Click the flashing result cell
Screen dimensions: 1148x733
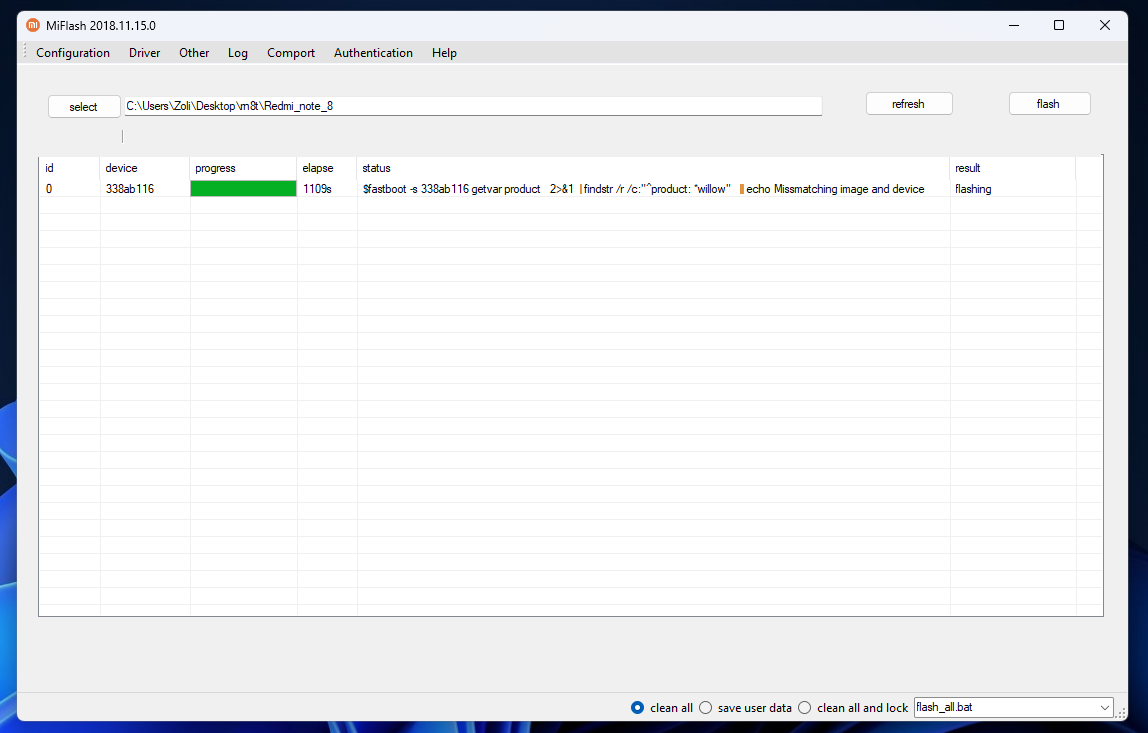point(973,189)
